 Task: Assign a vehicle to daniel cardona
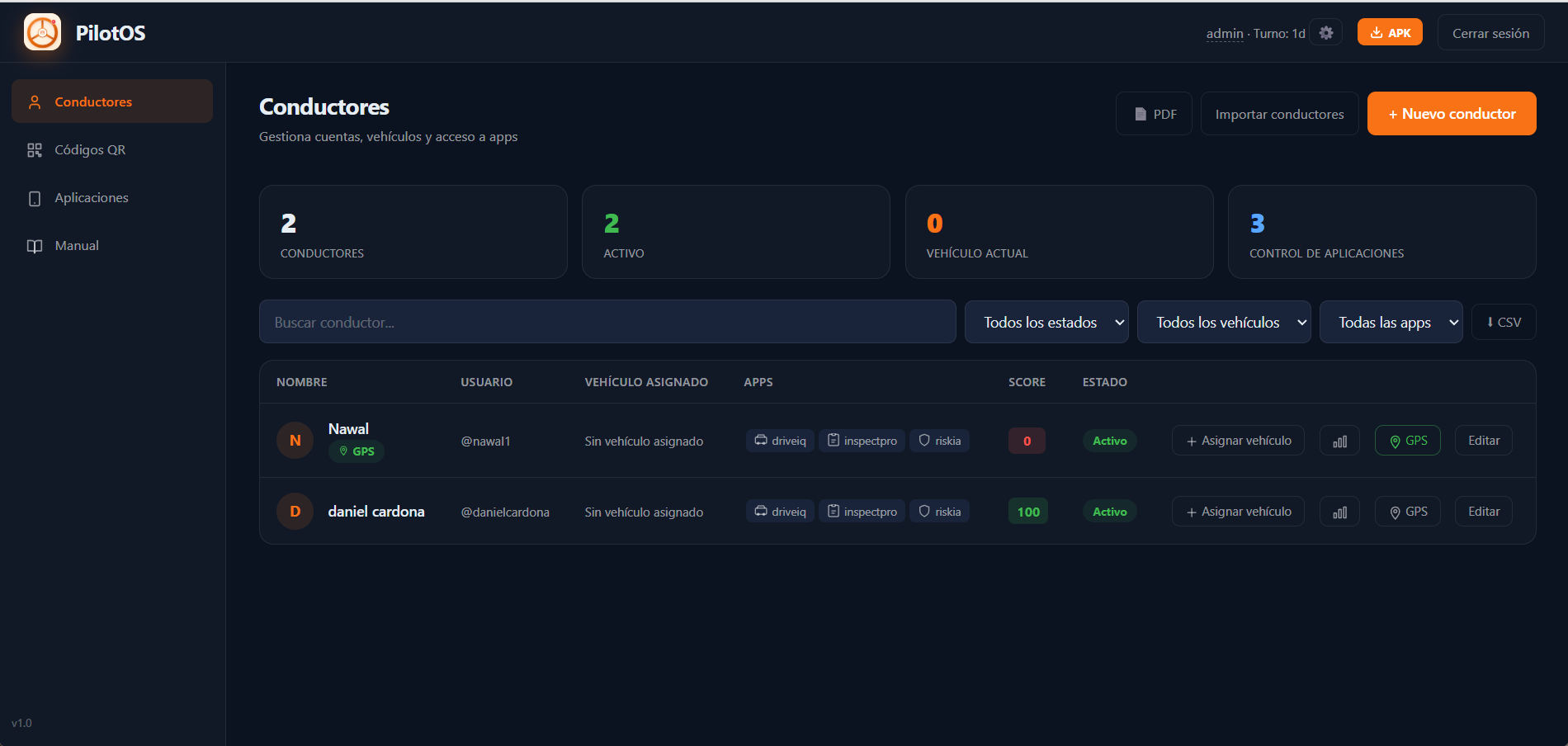[x=1238, y=512]
